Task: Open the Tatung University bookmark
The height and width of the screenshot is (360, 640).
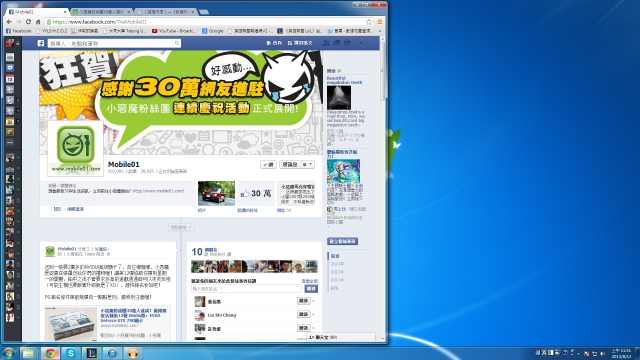Action: click(x=124, y=31)
